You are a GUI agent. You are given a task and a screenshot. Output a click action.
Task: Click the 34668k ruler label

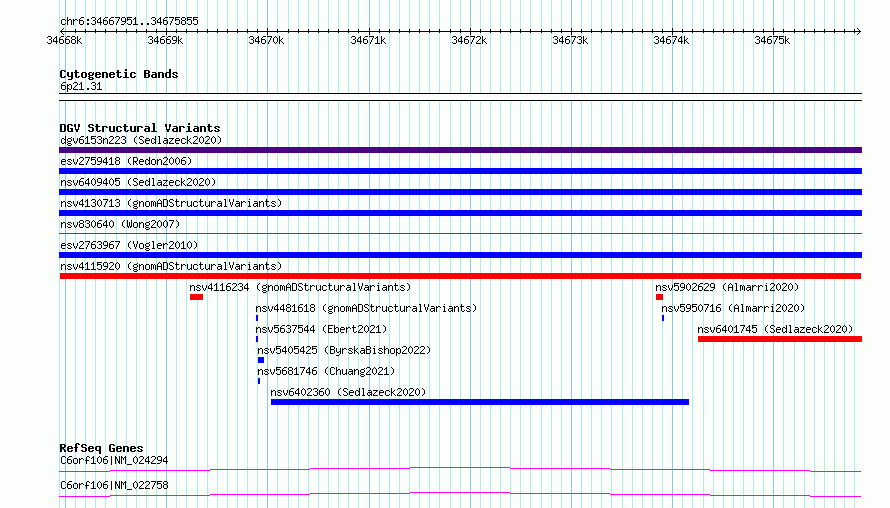[x=64, y=40]
